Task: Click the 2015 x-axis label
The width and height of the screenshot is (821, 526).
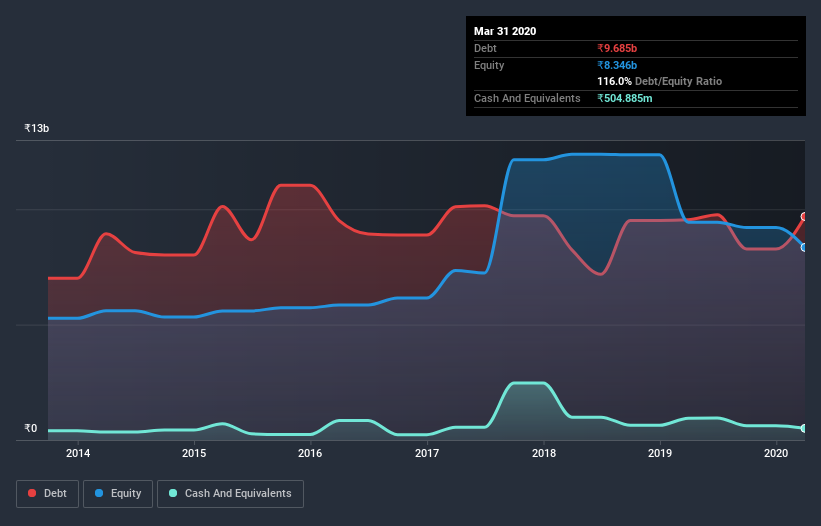Action: (x=194, y=453)
